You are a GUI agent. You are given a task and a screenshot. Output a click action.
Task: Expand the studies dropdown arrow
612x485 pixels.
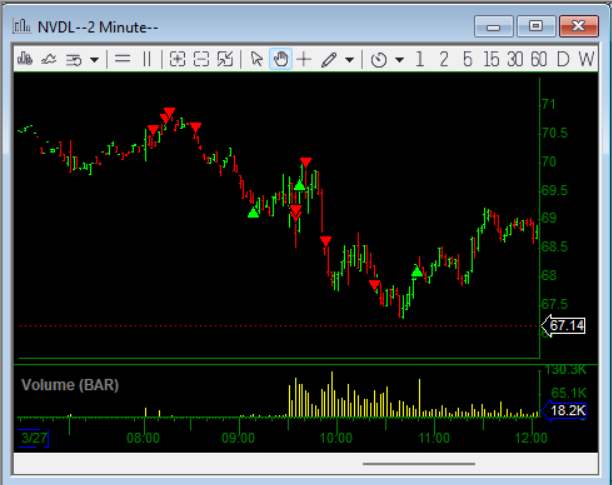click(94, 60)
